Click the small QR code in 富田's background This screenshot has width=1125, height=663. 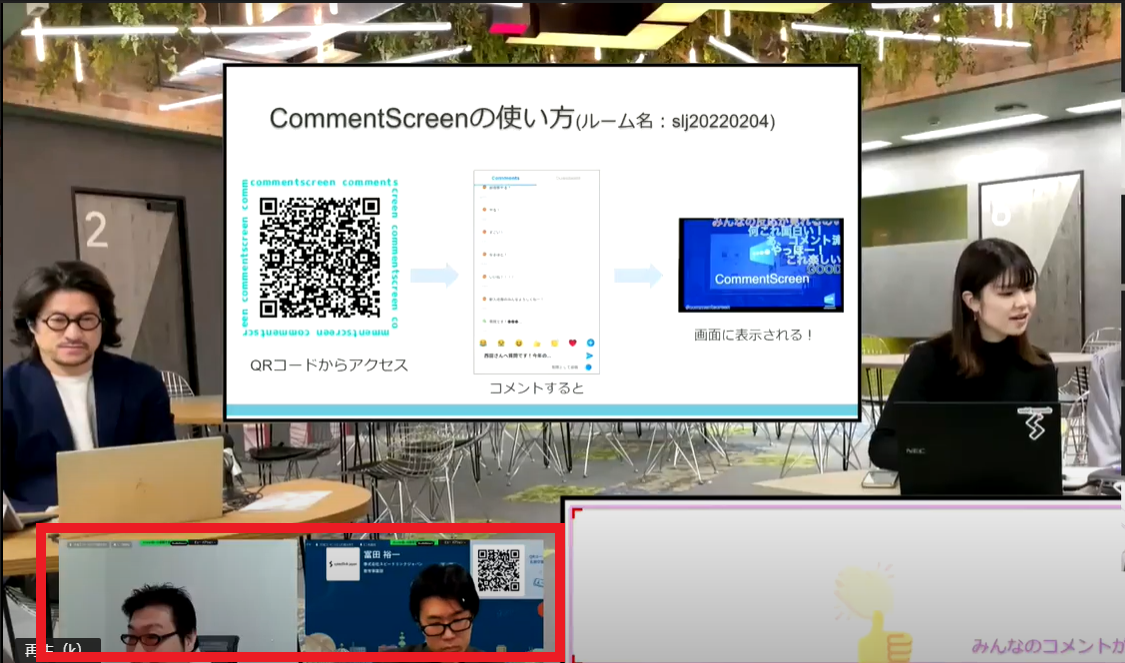pos(498,570)
